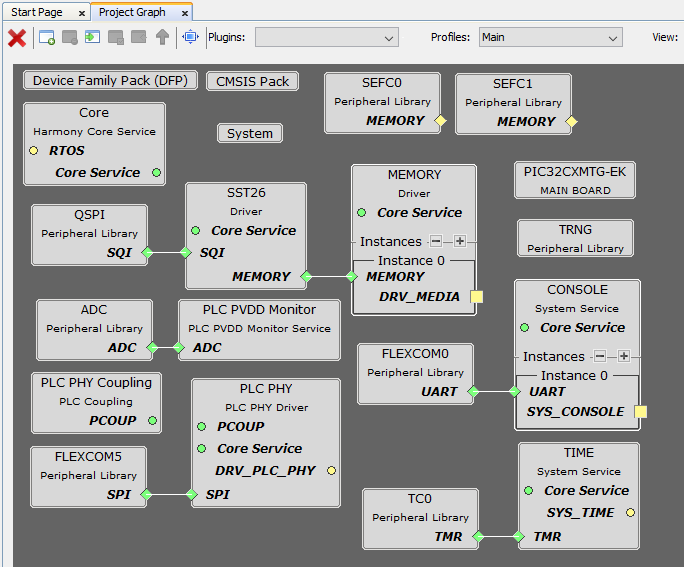Open the Plugins dropdown
This screenshot has height=567, width=684.
(326, 37)
